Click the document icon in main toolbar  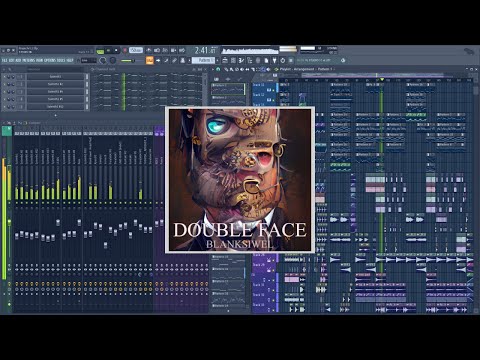pos(266,60)
